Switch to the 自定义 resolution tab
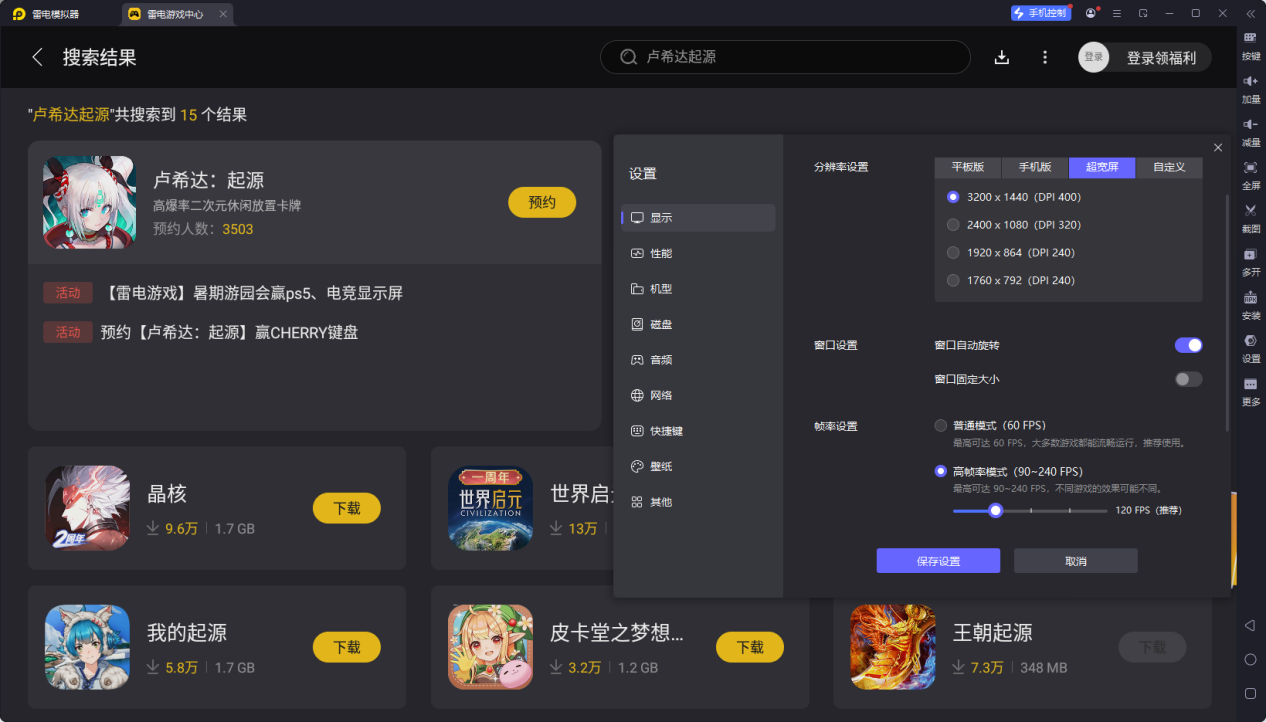The width and height of the screenshot is (1266, 722). click(1169, 167)
